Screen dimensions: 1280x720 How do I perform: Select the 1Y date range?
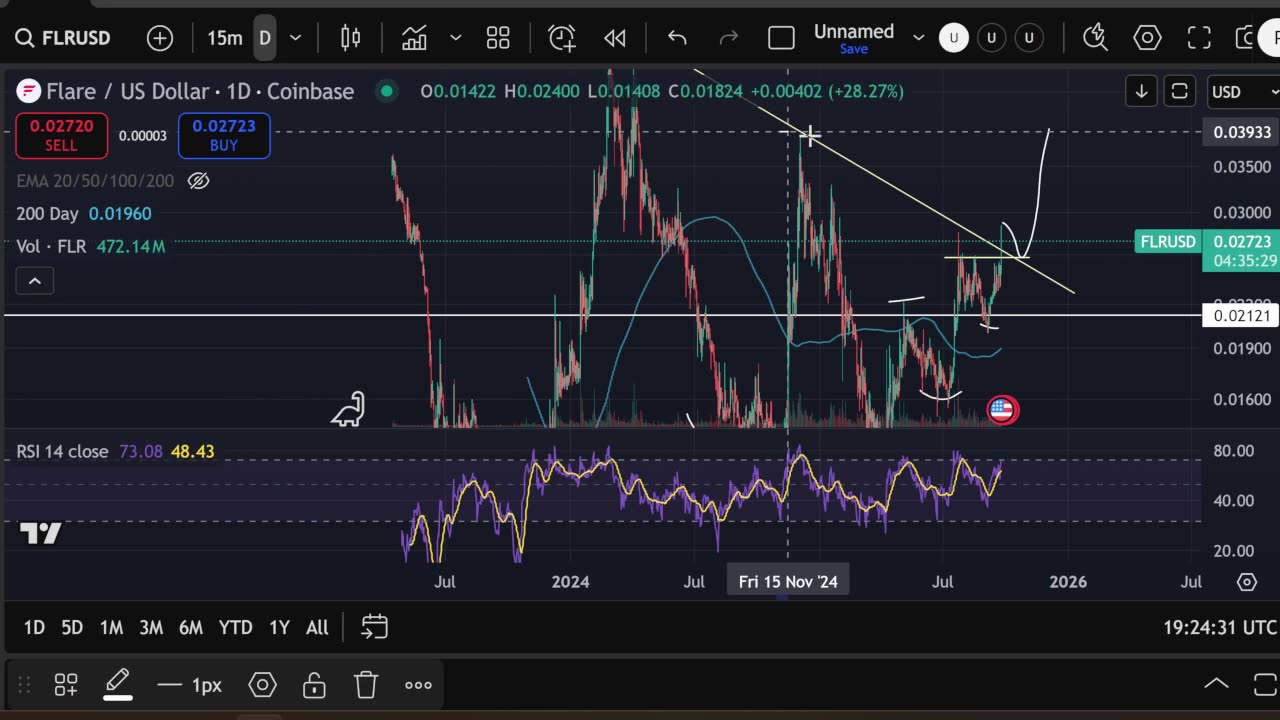[279, 627]
